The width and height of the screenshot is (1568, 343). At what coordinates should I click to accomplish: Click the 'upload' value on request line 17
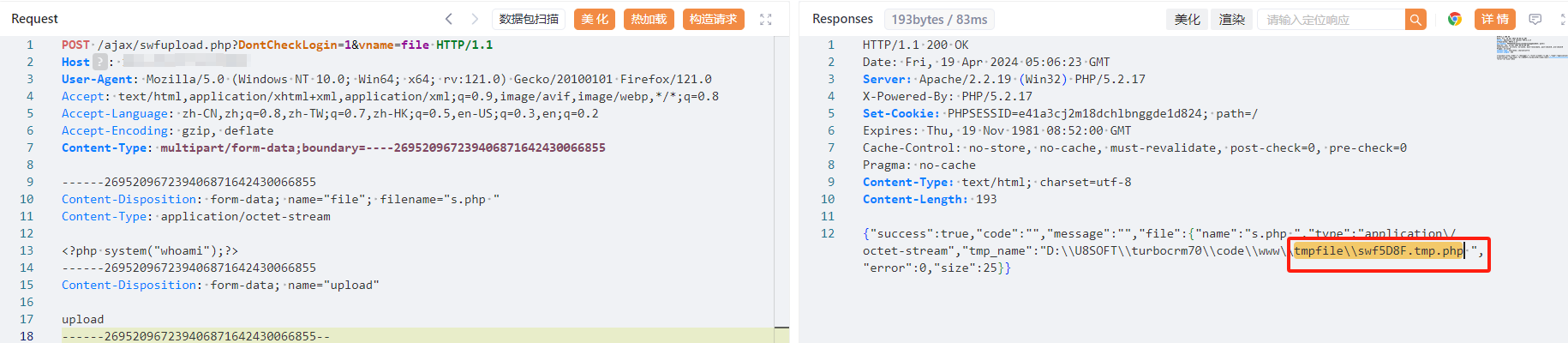click(x=82, y=319)
